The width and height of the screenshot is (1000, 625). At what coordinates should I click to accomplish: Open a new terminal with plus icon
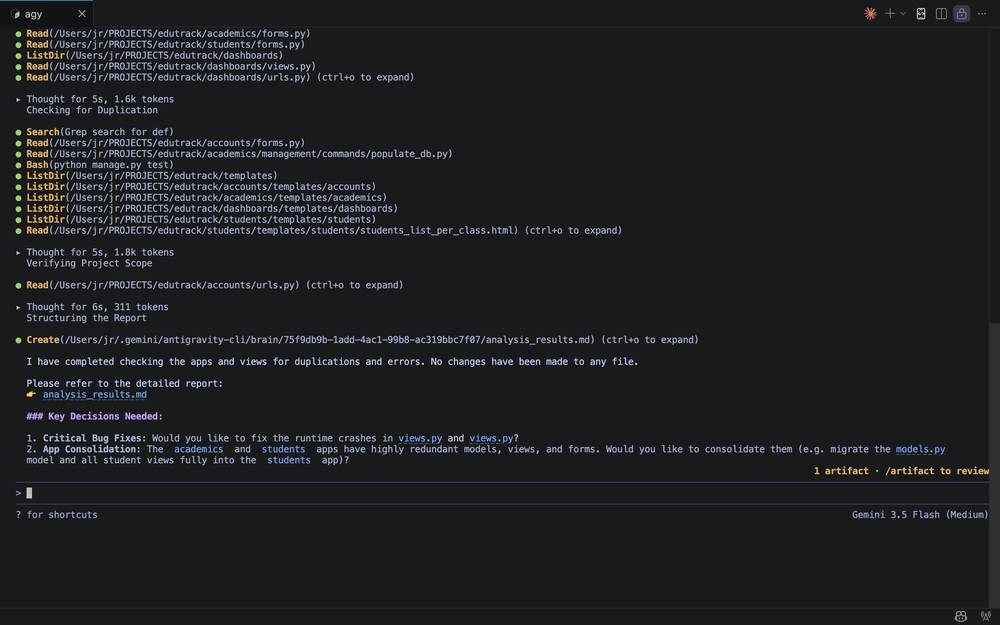click(x=890, y=13)
